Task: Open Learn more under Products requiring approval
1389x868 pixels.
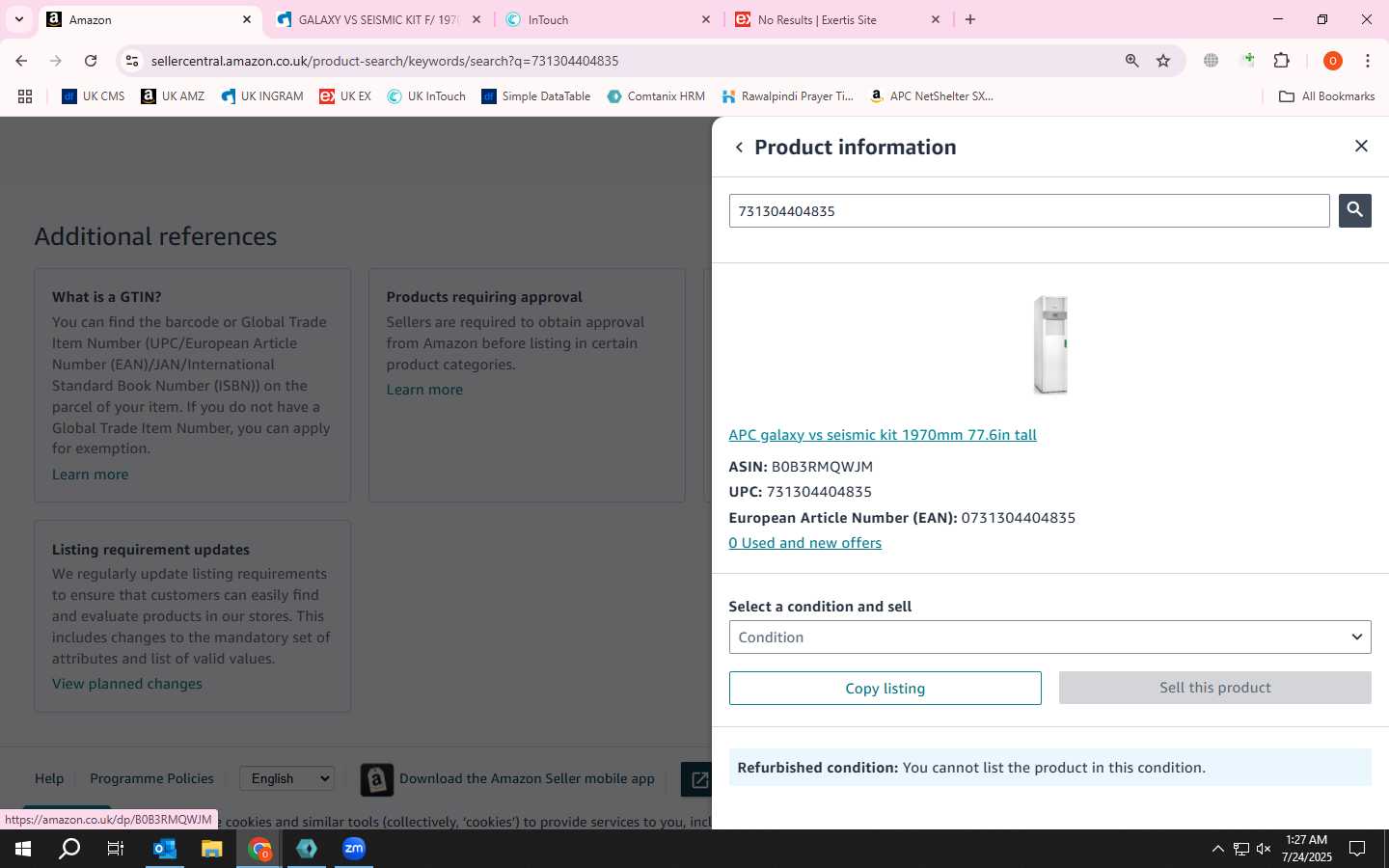Action: coord(424,390)
